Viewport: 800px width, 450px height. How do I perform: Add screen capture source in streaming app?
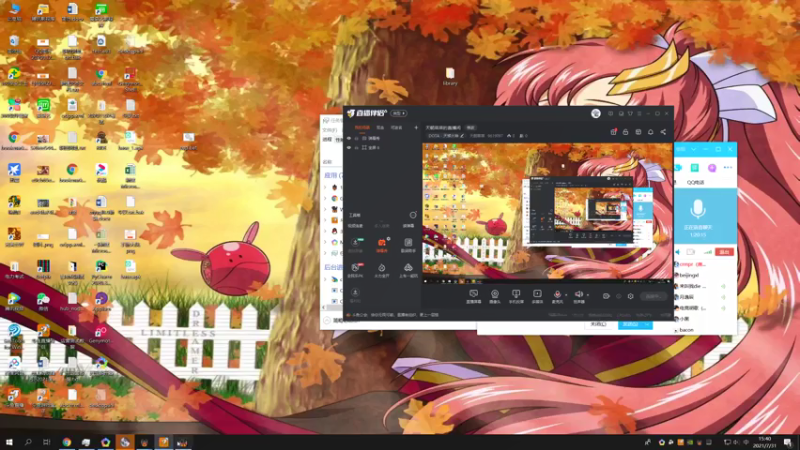[x=473, y=296]
